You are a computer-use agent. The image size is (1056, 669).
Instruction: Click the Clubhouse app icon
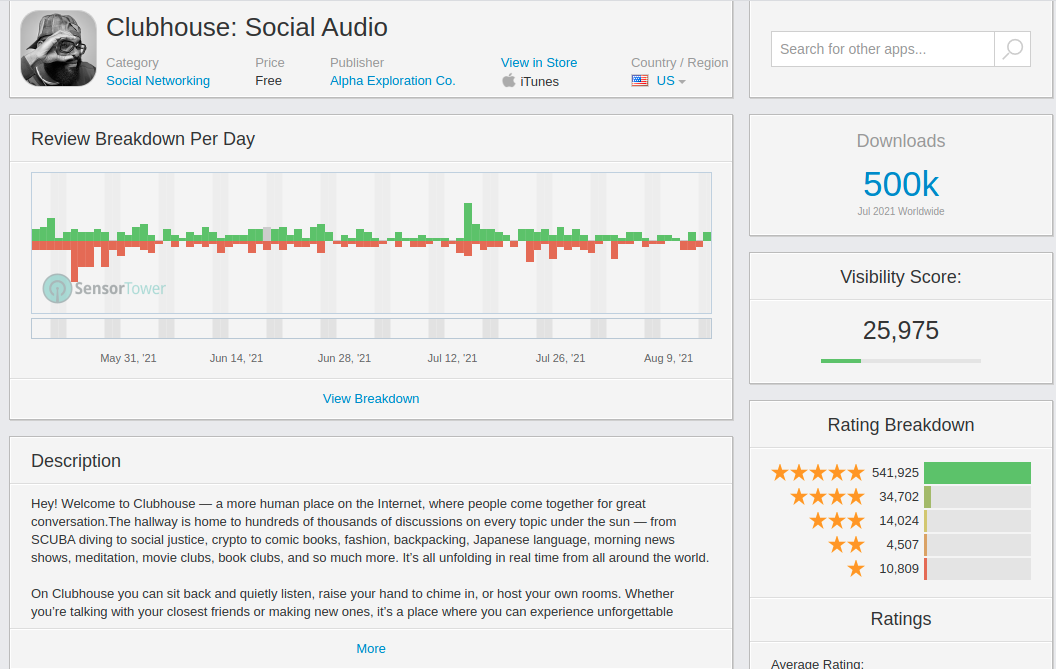coord(58,48)
